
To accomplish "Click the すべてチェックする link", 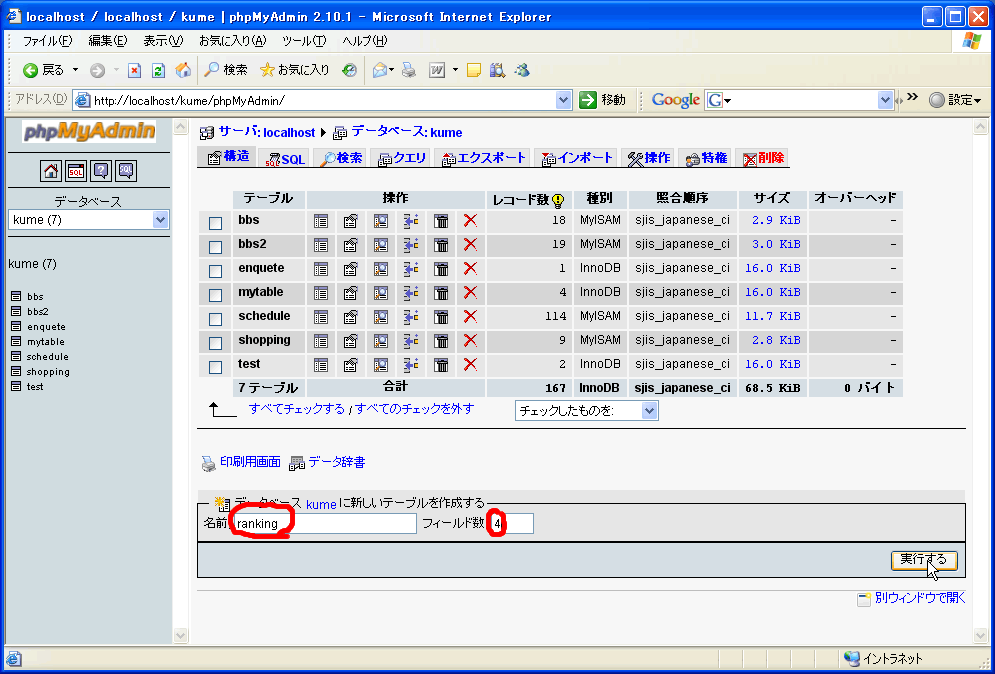I will pos(297,409).
